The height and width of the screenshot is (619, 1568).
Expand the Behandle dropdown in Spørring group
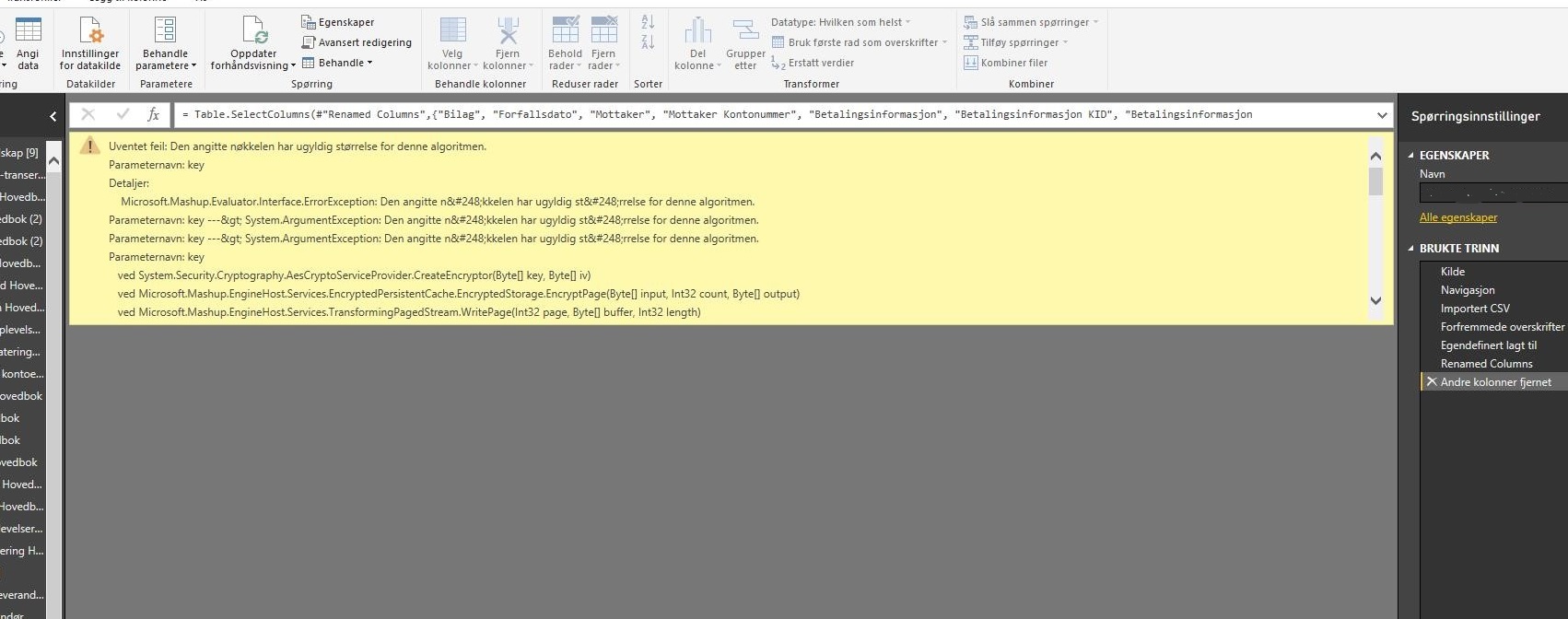click(337, 63)
